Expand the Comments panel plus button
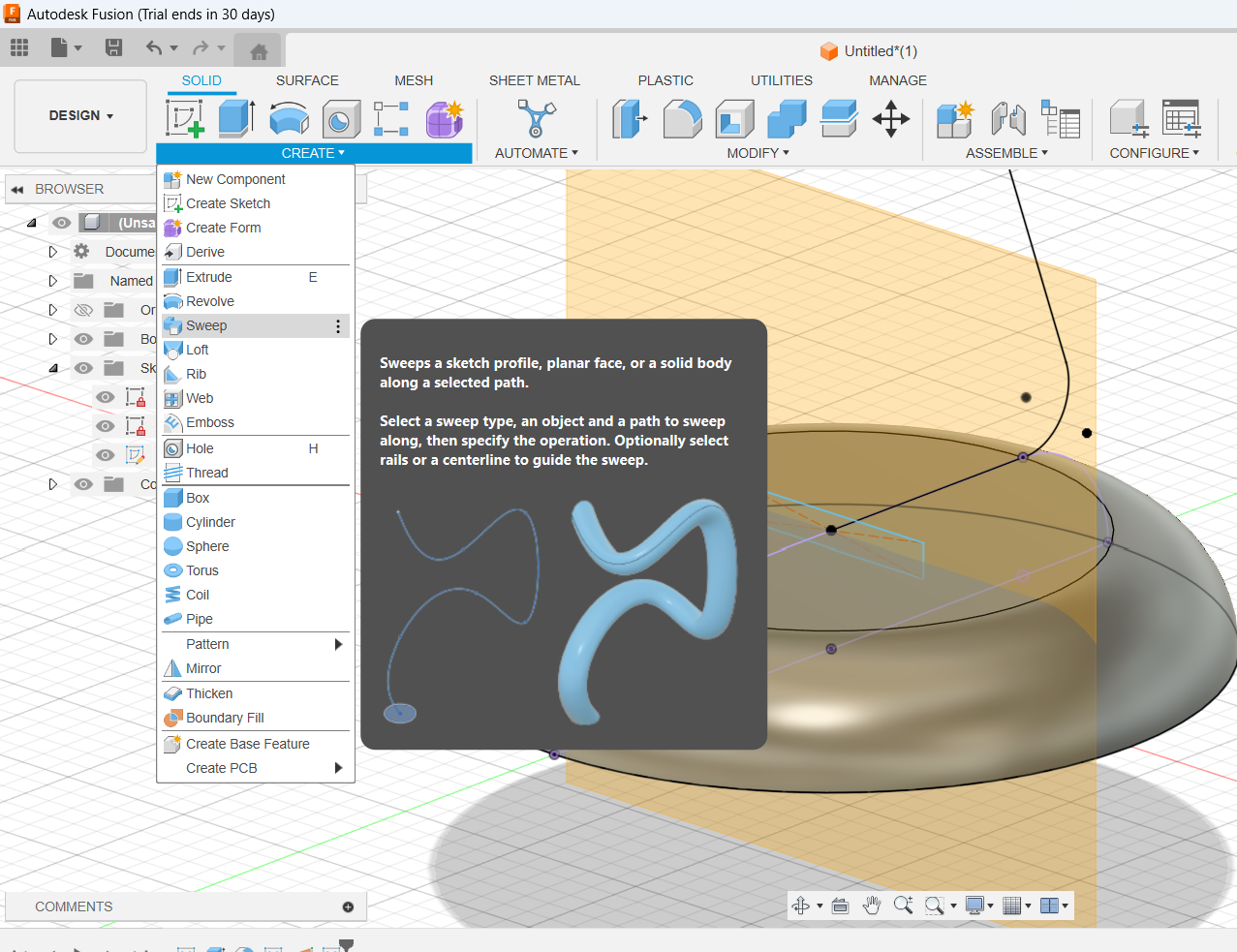Viewport: 1237px width, 952px height. (x=348, y=906)
